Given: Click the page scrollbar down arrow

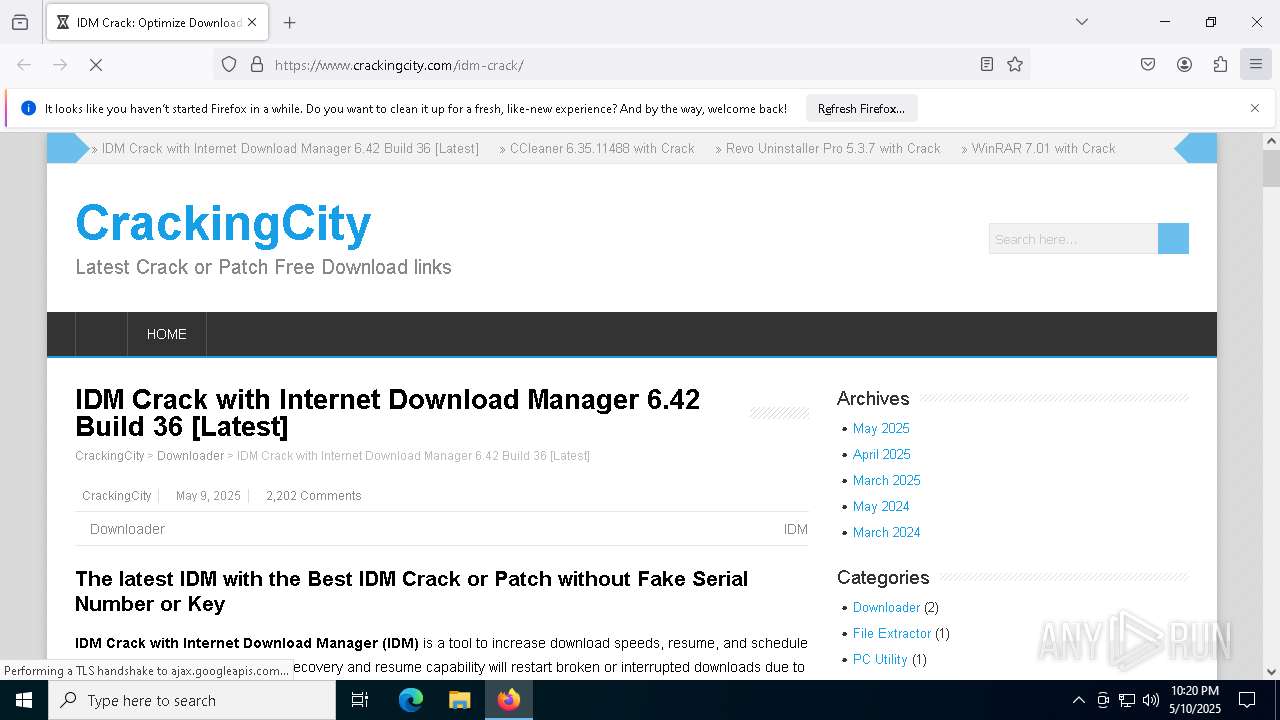Looking at the screenshot, I should tap(1271, 672).
